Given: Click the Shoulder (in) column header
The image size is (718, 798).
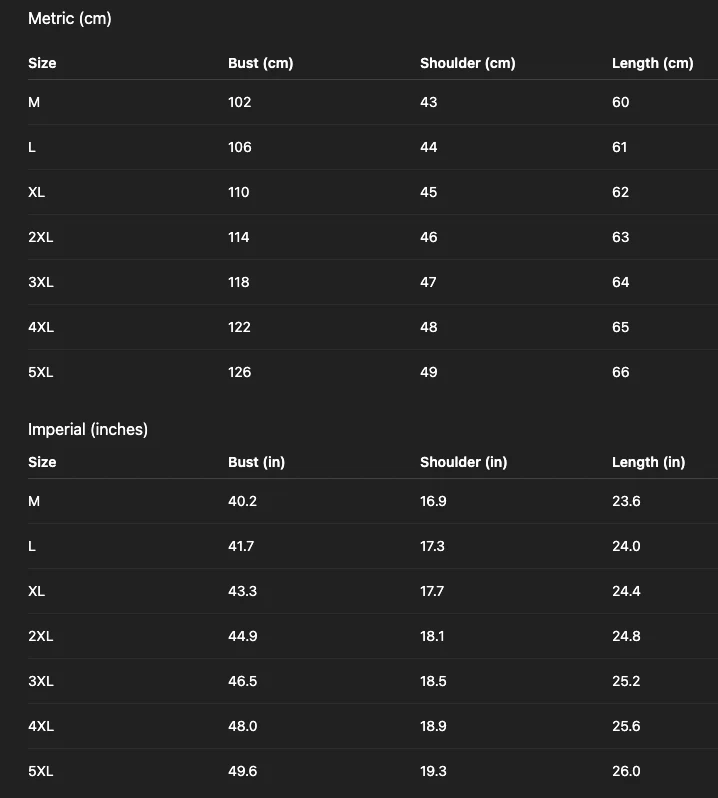Looking at the screenshot, I should 464,462.
